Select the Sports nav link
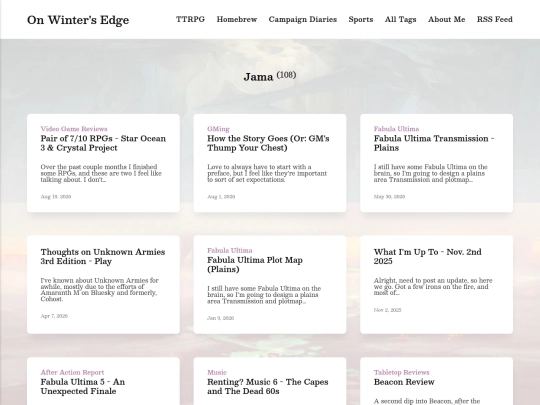Screen dimensions: 540x405 [x=361, y=19]
